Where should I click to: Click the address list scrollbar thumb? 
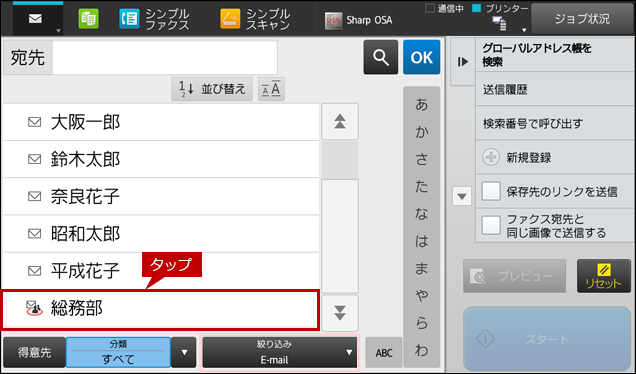click(x=340, y=160)
